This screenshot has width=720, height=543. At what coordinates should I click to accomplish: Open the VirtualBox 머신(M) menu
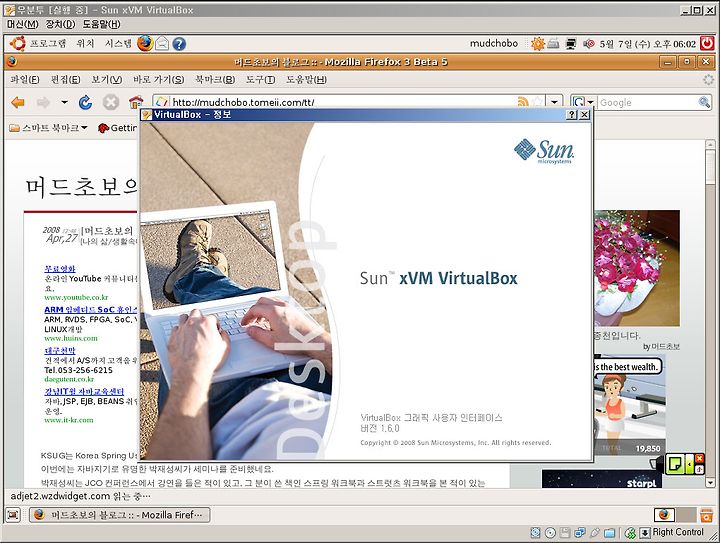[x=22, y=24]
